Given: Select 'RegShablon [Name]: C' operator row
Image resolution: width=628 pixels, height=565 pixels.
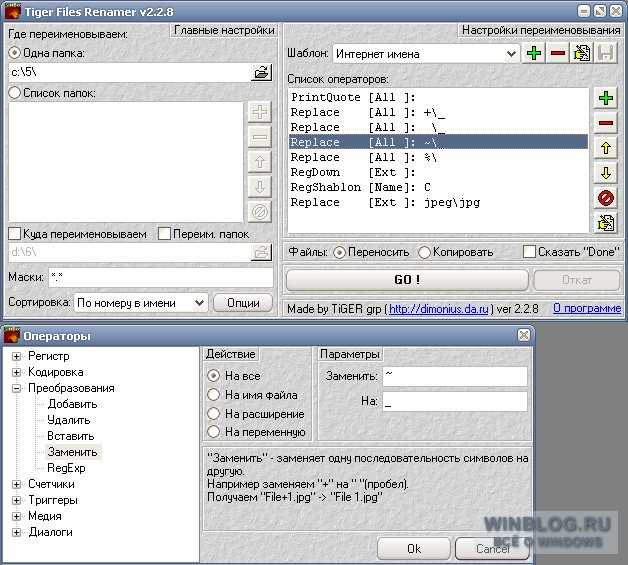Looking at the screenshot, I should tap(439, 187).
